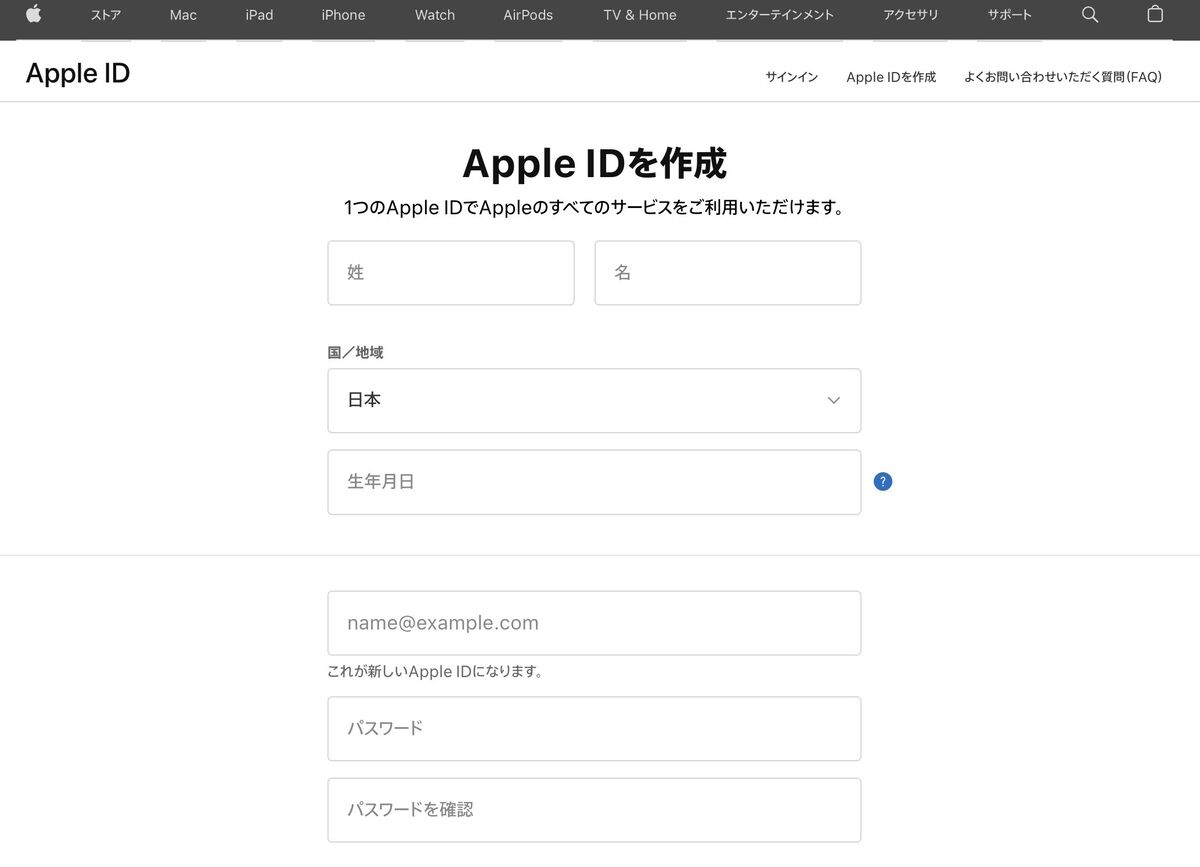Focus the 姓 last name field
The width and height of the screenshot is (1200, 867).
coord(451,272)
